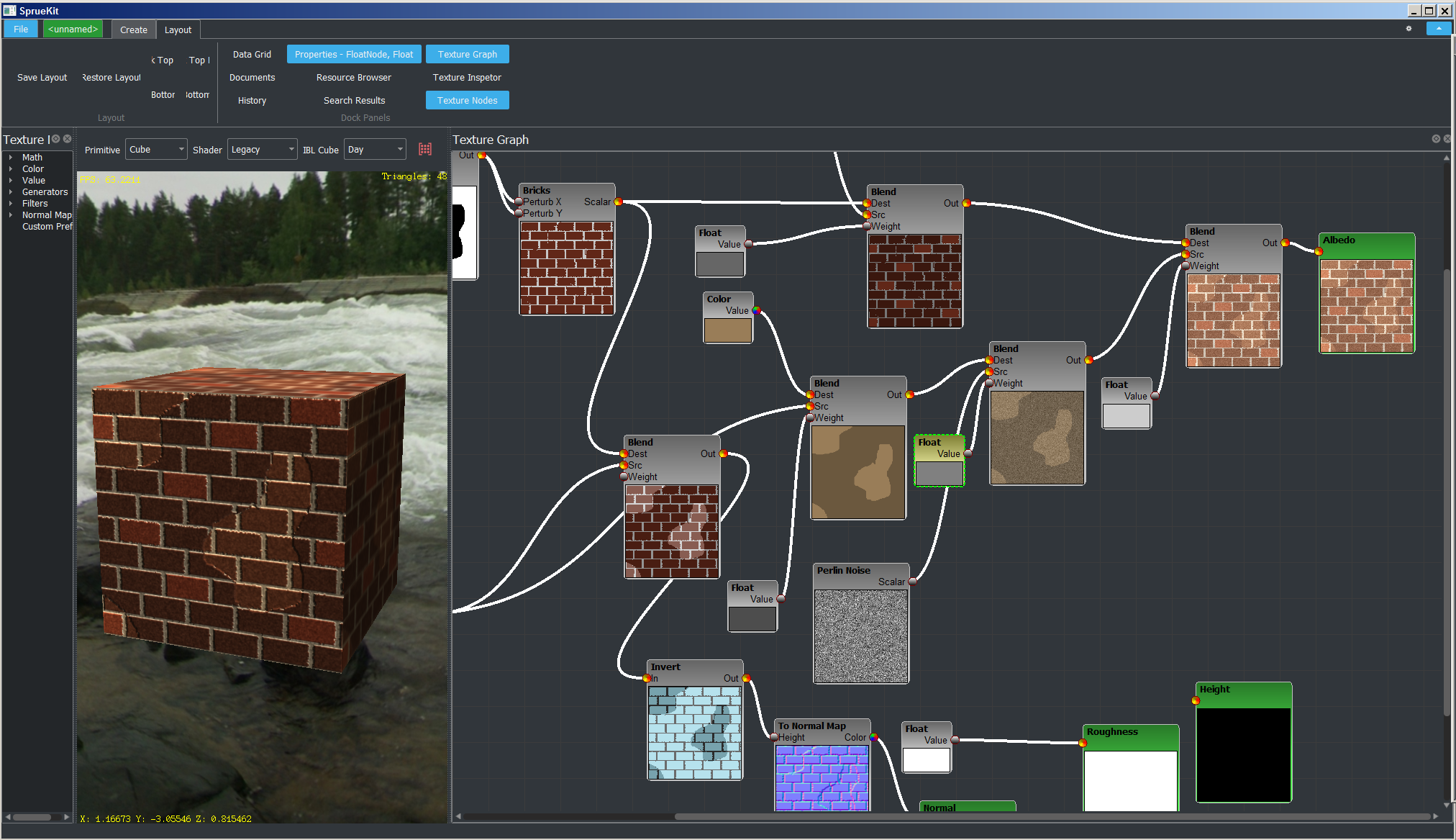Float the Texture Graph panel via diamond icon

(x=1436, y=139)
